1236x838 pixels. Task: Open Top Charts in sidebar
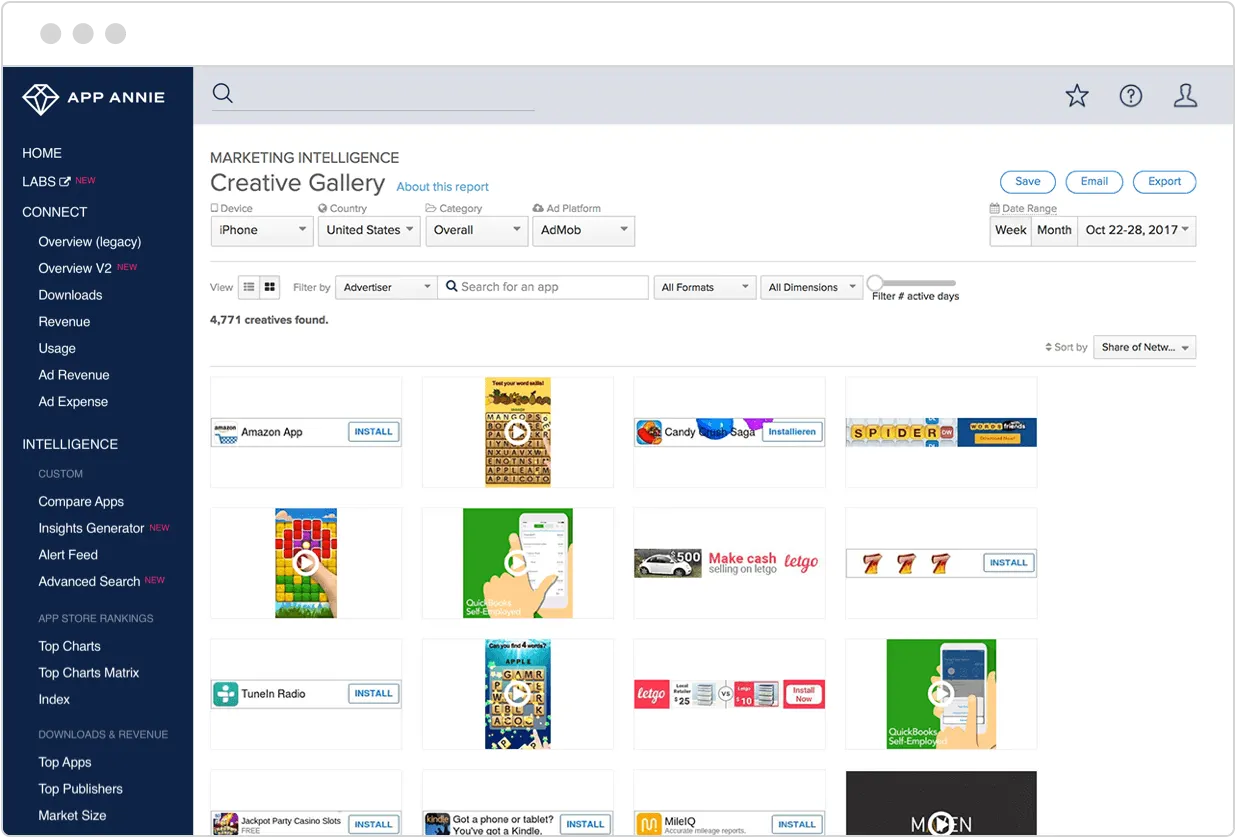(69, 646)
